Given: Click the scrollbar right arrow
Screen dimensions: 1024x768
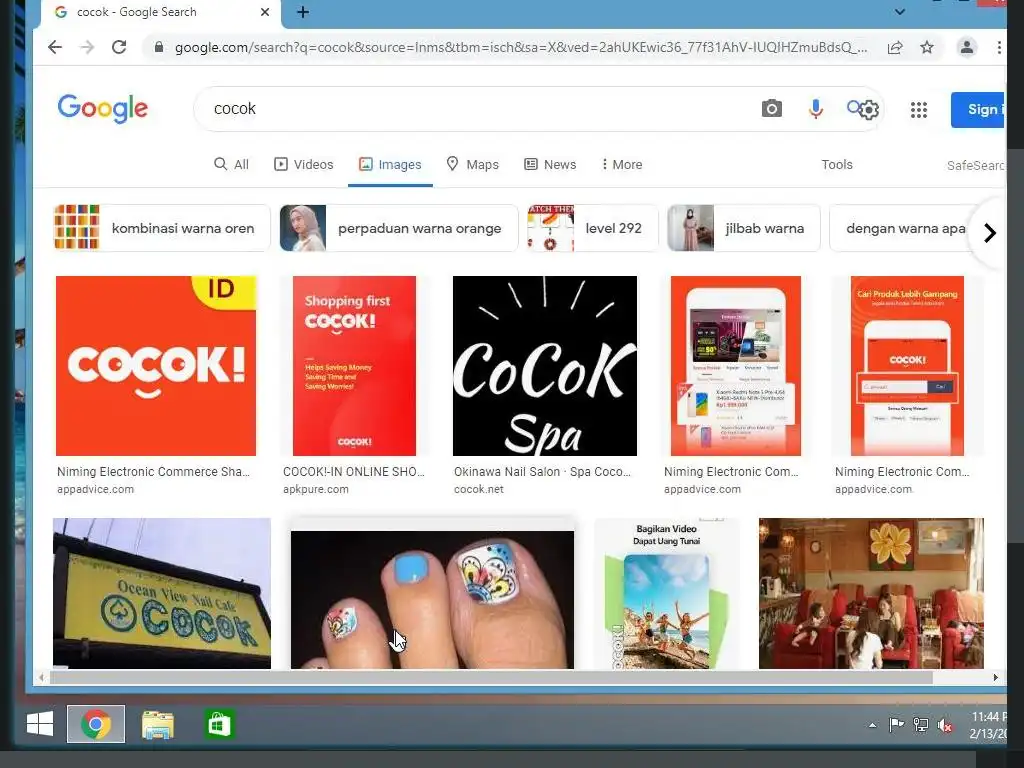Looking at the screenshot, I should (x=995, y=677).
